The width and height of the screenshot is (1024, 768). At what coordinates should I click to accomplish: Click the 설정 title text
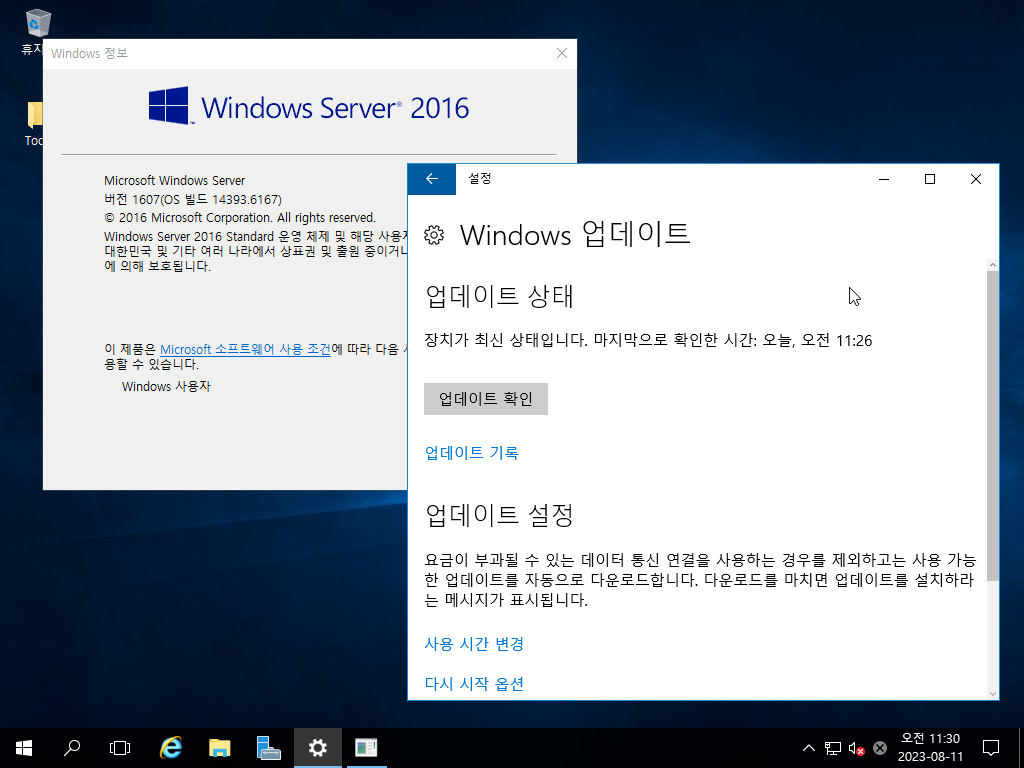coord(479,179)
